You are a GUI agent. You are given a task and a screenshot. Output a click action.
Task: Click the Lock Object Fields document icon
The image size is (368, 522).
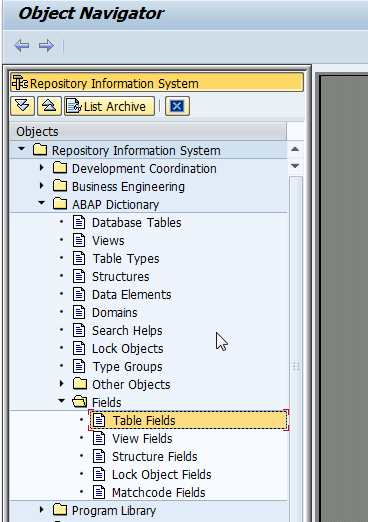(x=99, y=474)
